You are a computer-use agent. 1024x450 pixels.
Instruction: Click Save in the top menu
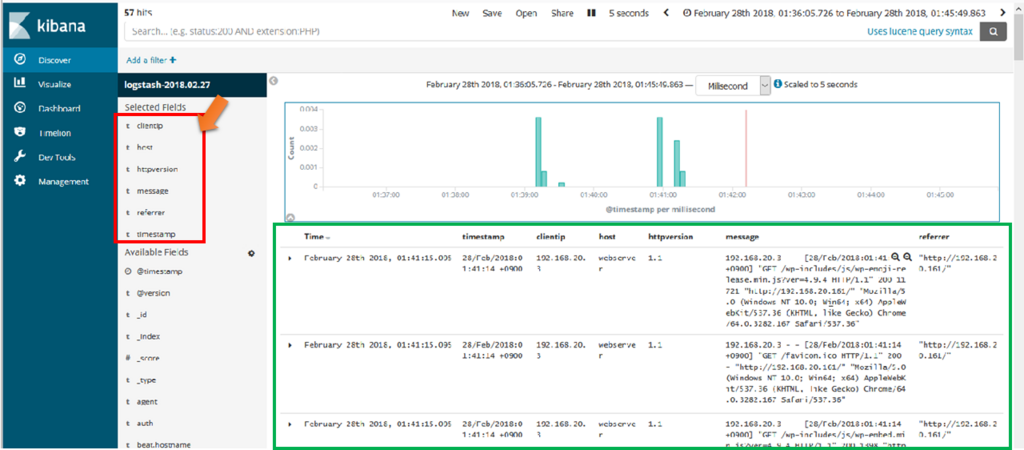click(492, 13)
